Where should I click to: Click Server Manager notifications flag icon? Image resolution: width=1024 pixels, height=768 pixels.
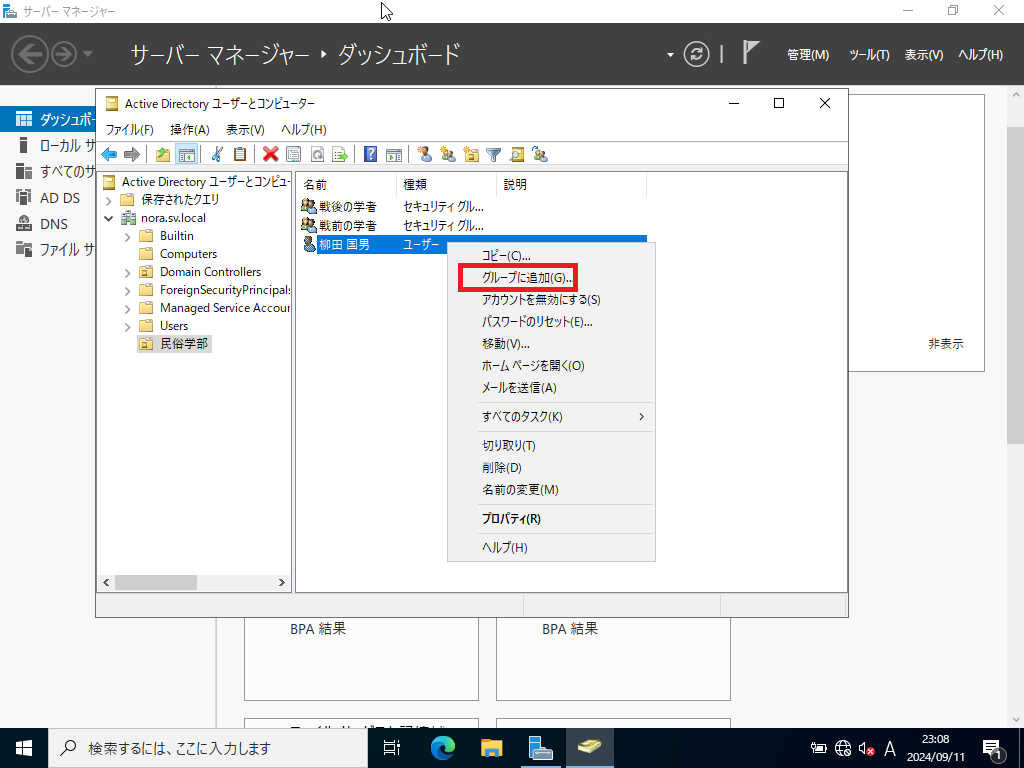click(x=751, y=52)
